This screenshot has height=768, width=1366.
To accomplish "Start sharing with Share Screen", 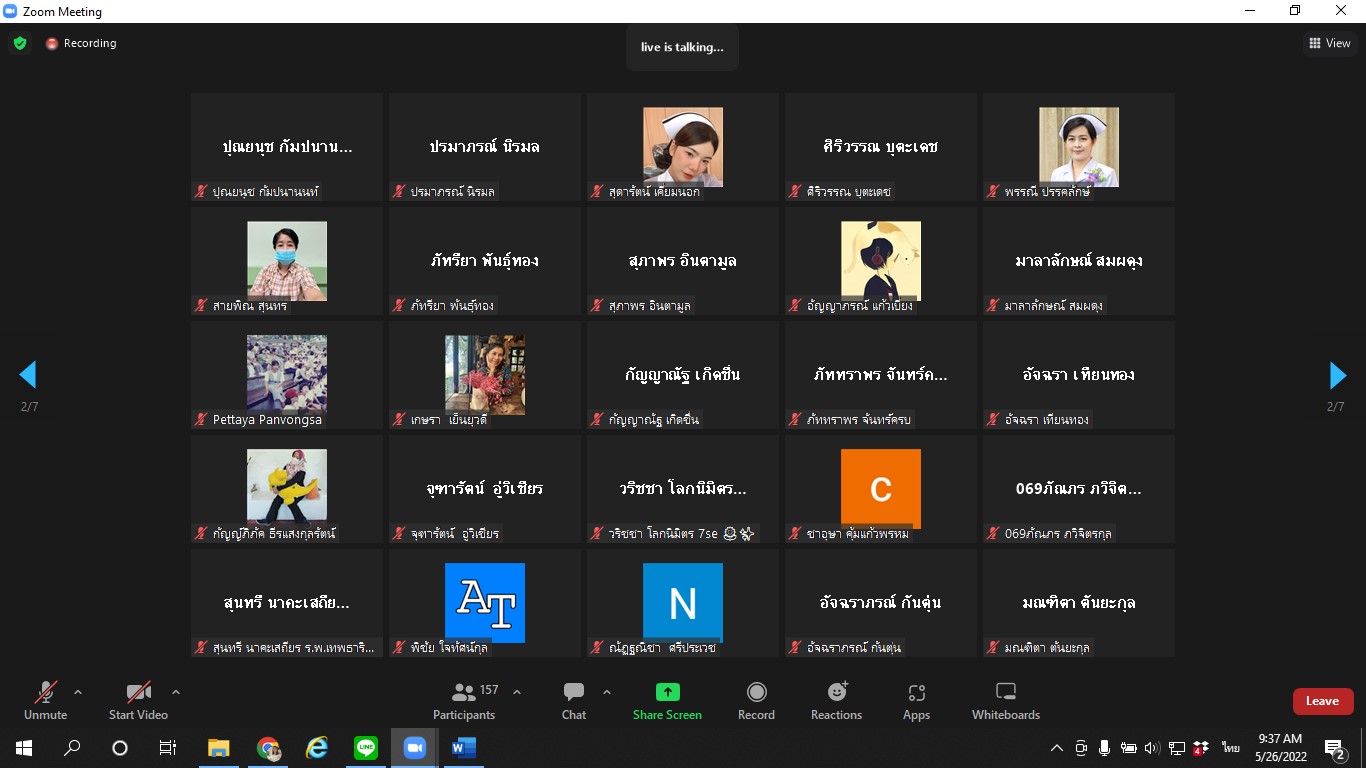I will pyautogui.click(x=667, y=700).
